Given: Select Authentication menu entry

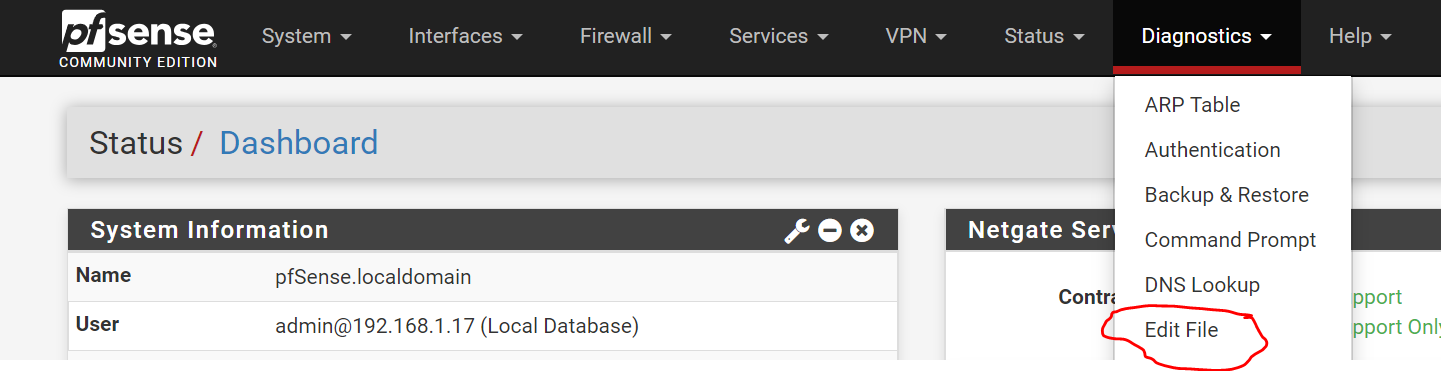Looking at the screenshot, I should [1212, 150].
